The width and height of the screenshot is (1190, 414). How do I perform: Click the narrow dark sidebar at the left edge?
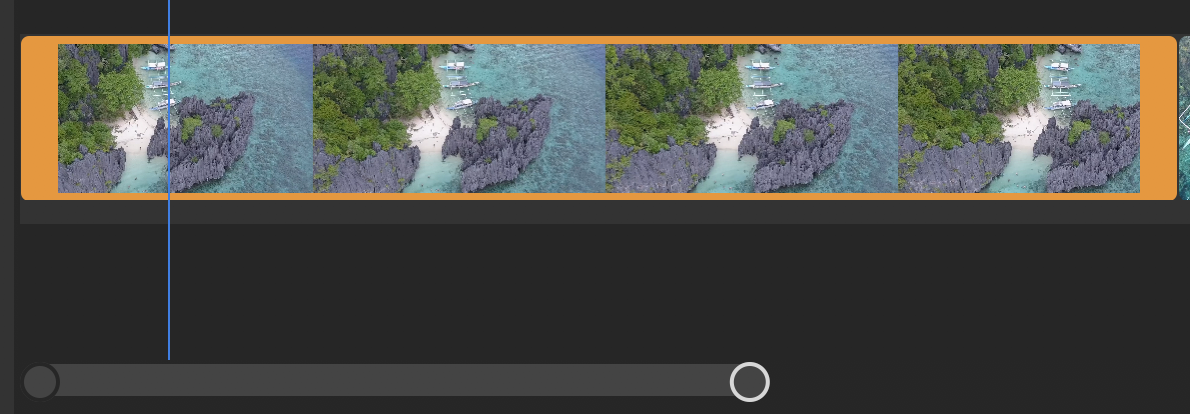click(x=7, y=207)
